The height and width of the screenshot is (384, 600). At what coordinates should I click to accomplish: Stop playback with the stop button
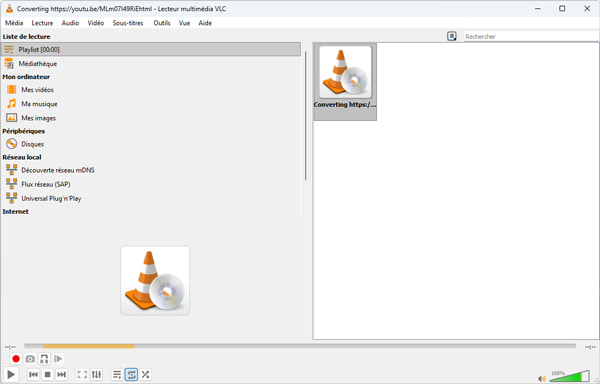47,374
